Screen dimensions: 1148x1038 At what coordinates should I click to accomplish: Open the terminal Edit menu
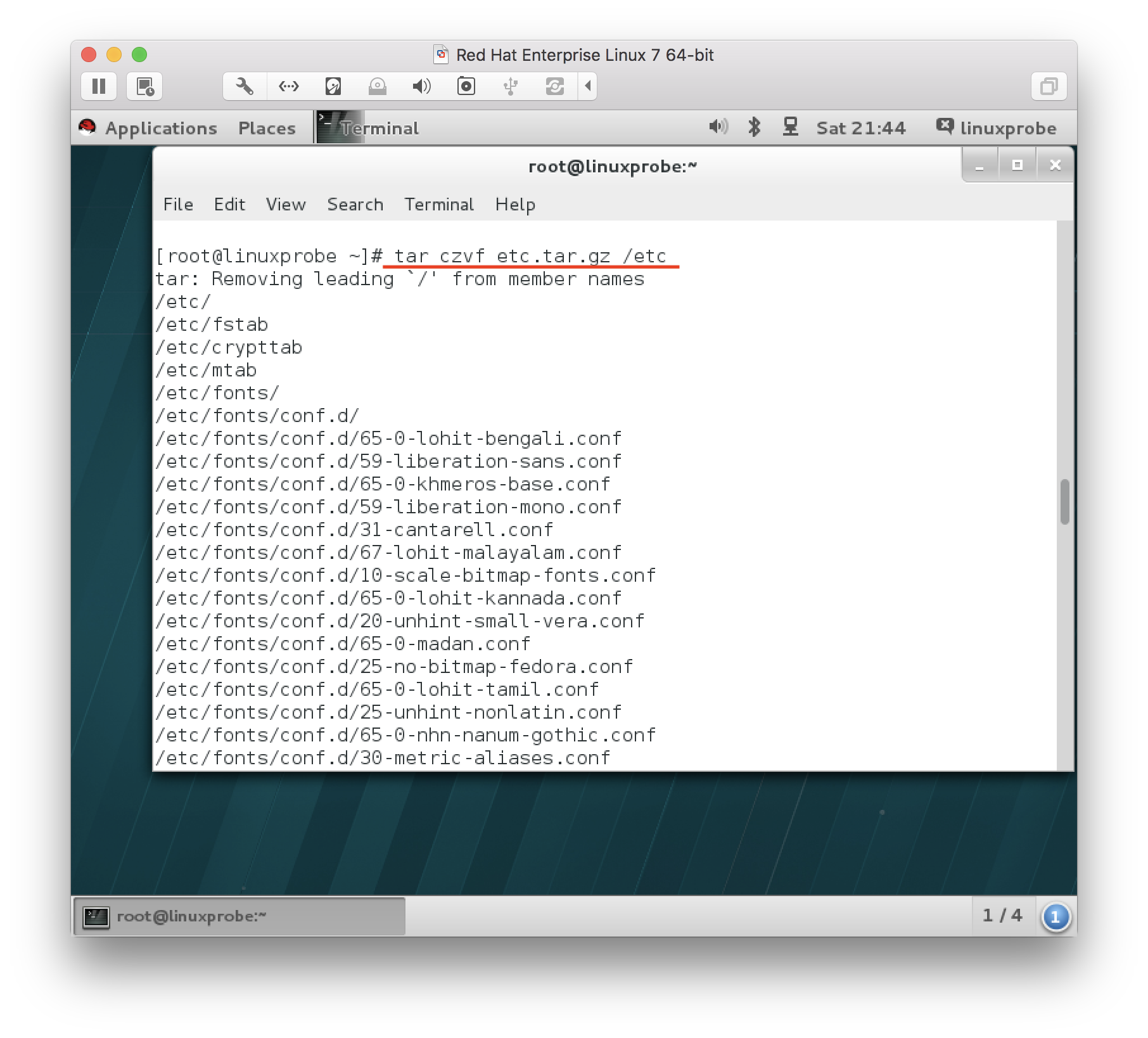(229, 205)
